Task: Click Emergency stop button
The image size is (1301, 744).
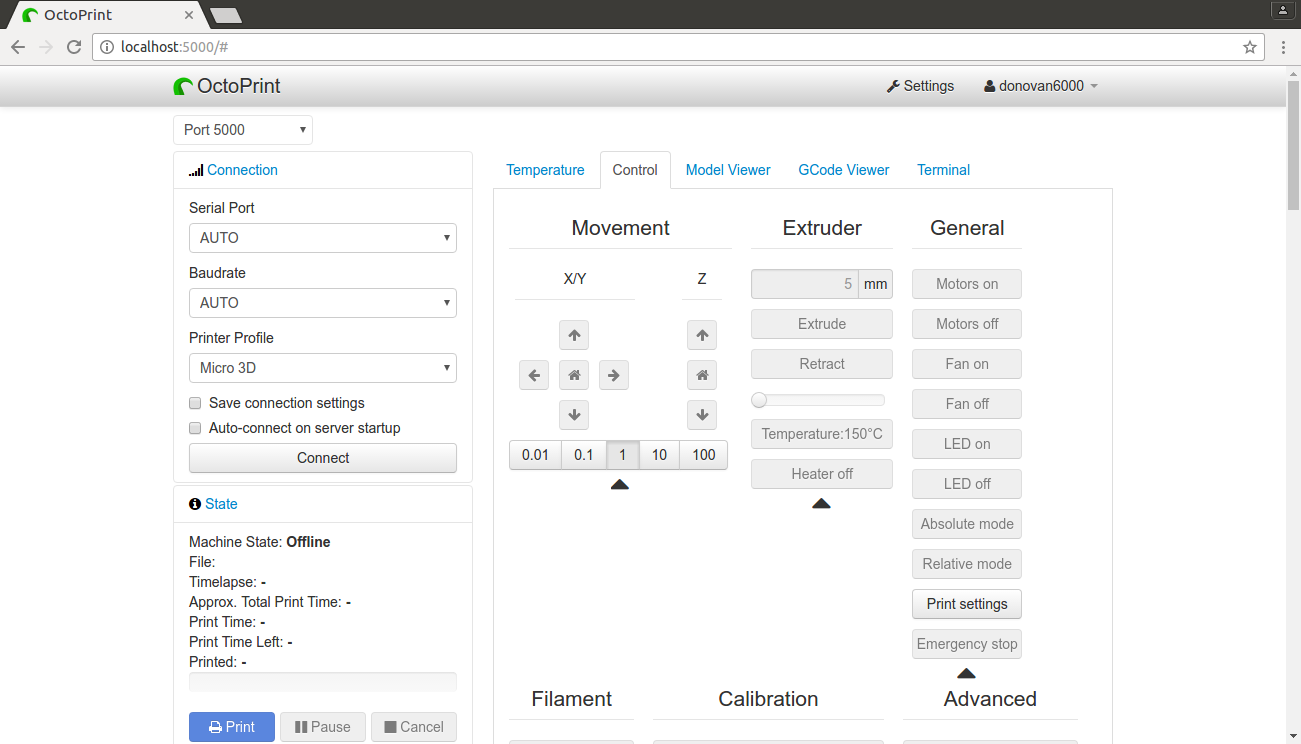Action: point(967,644)
